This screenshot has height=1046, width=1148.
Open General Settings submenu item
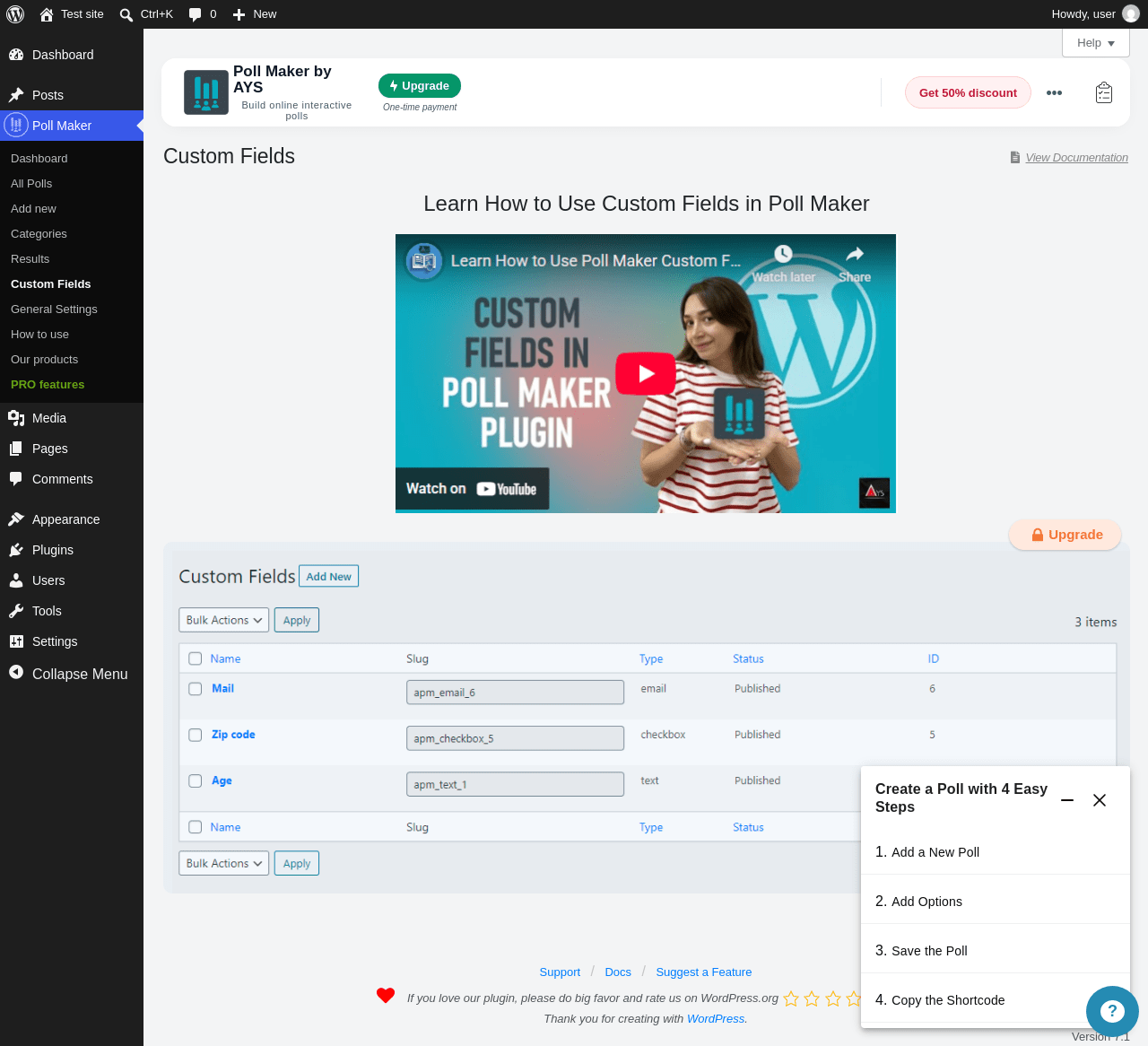(54, 309)
